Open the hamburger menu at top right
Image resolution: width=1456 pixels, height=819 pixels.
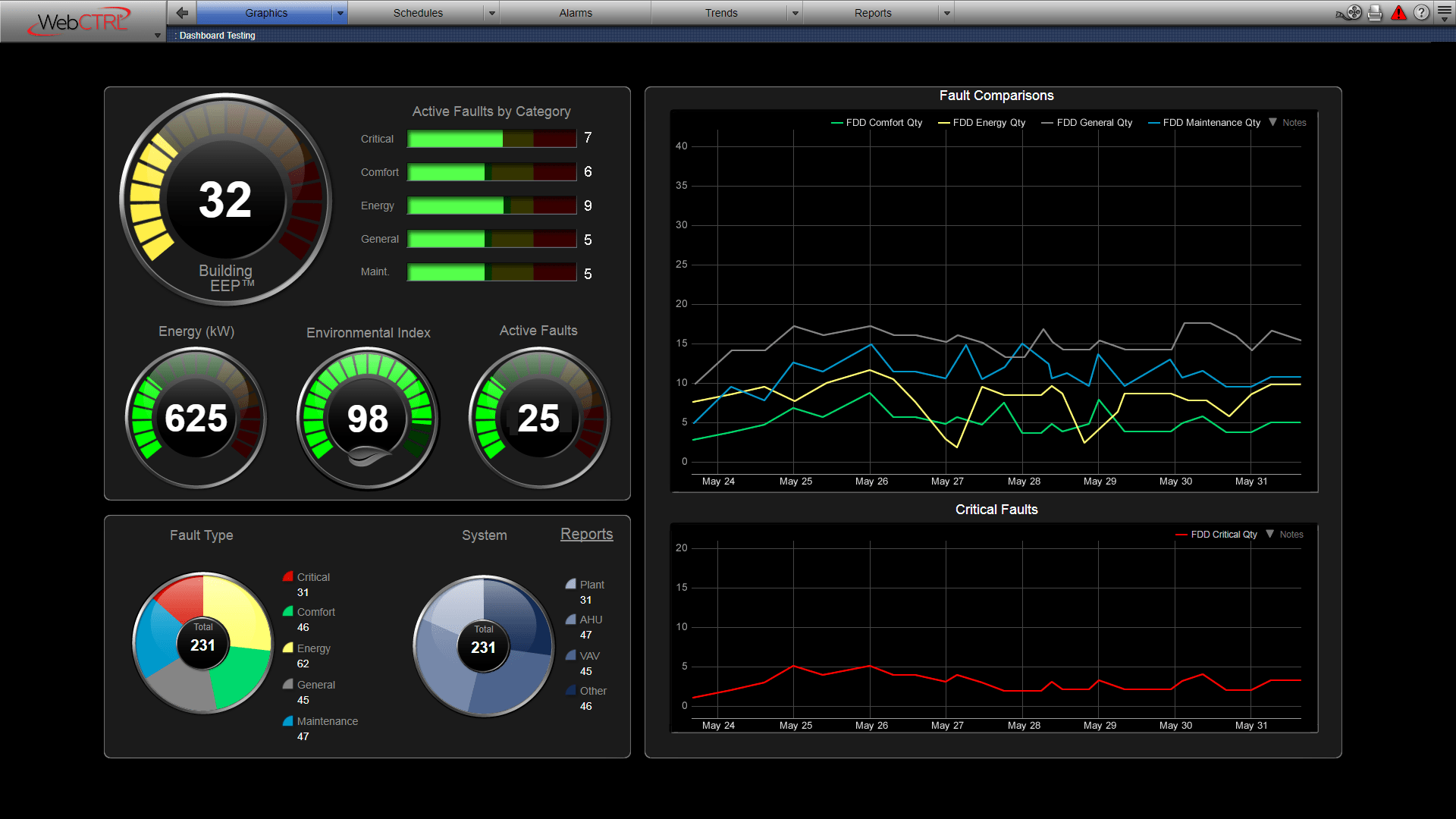point(1445,12)
